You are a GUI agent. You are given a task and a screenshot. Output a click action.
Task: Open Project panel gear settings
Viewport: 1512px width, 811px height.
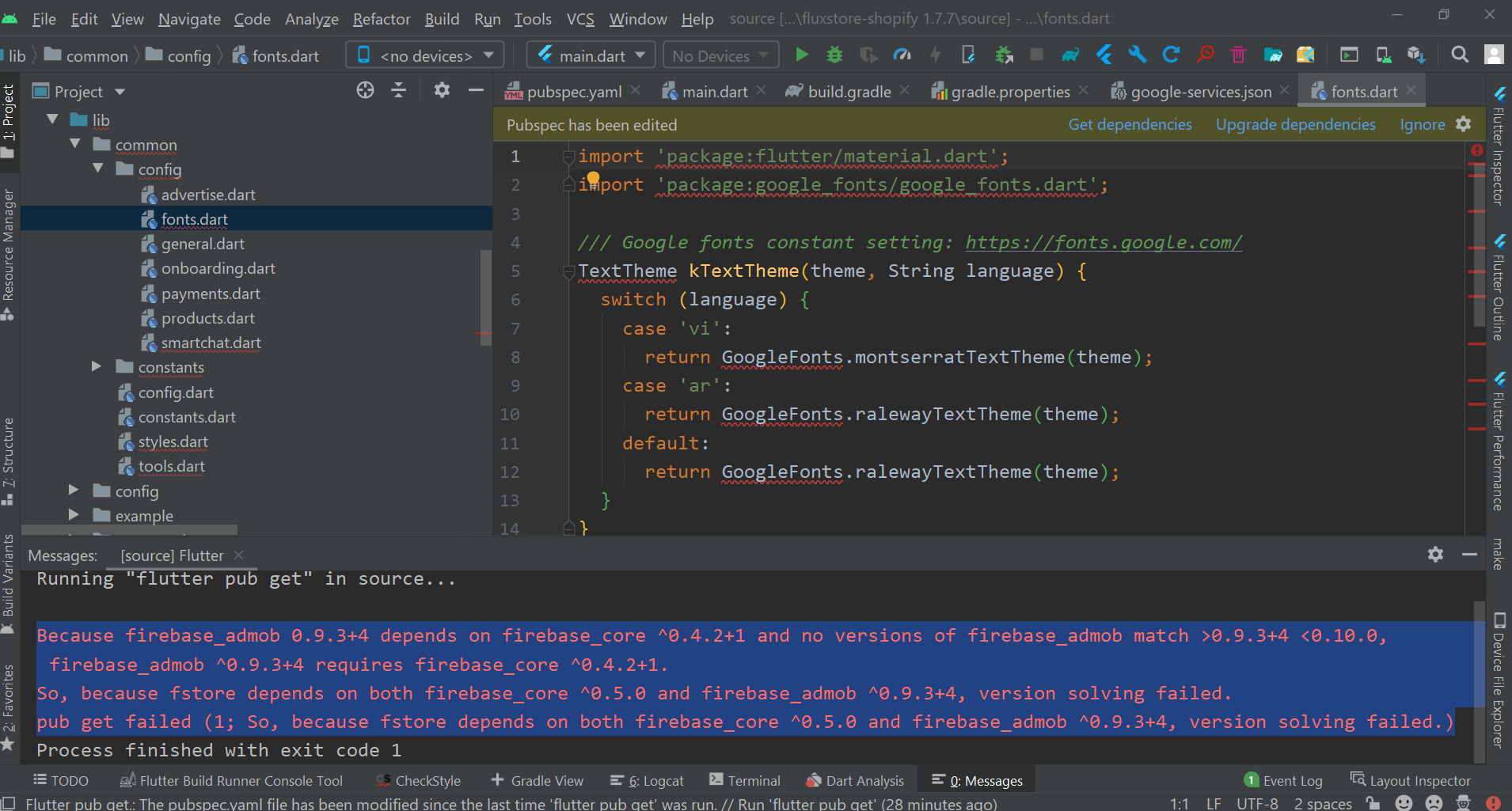[442, 91]
